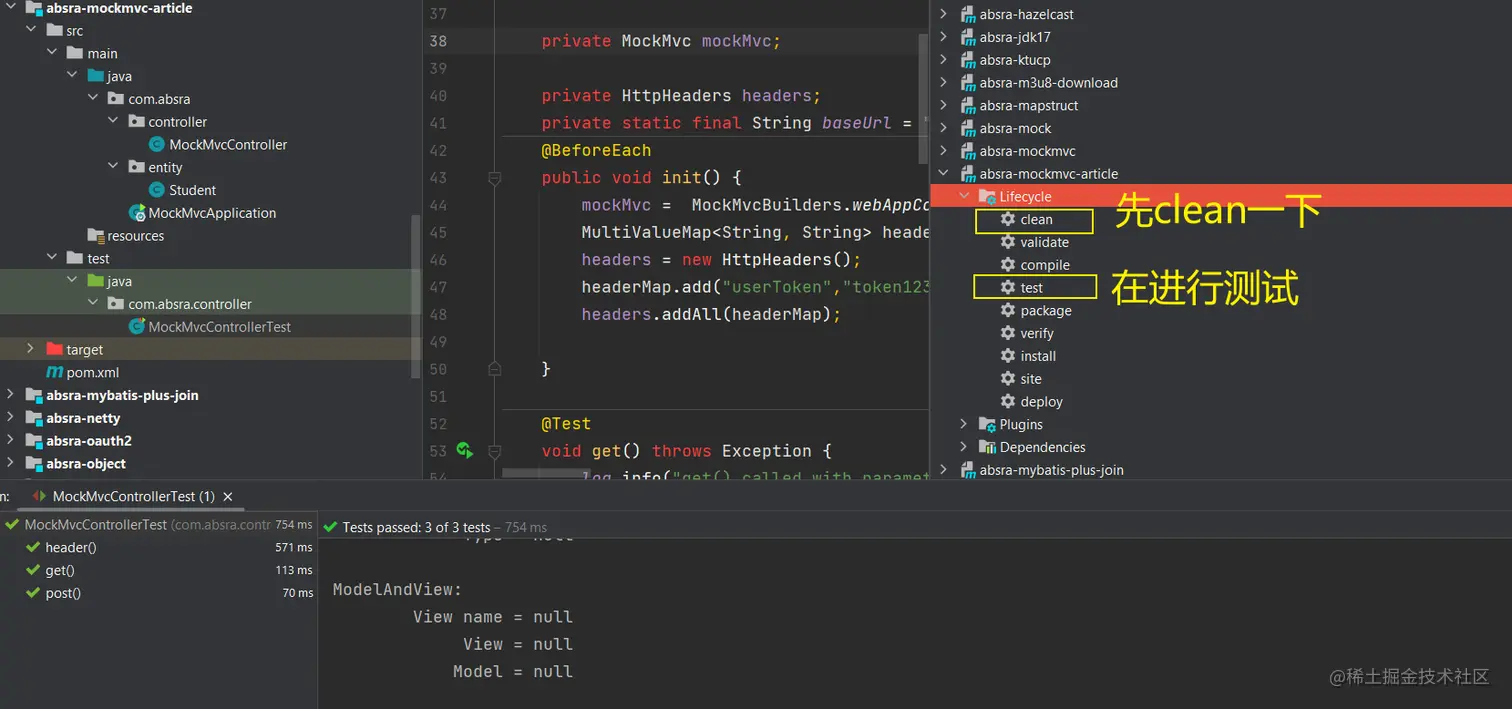The image size is (1512, 709).
Task: Click the project tree vertical scrollbar
Action: point(416,297)
